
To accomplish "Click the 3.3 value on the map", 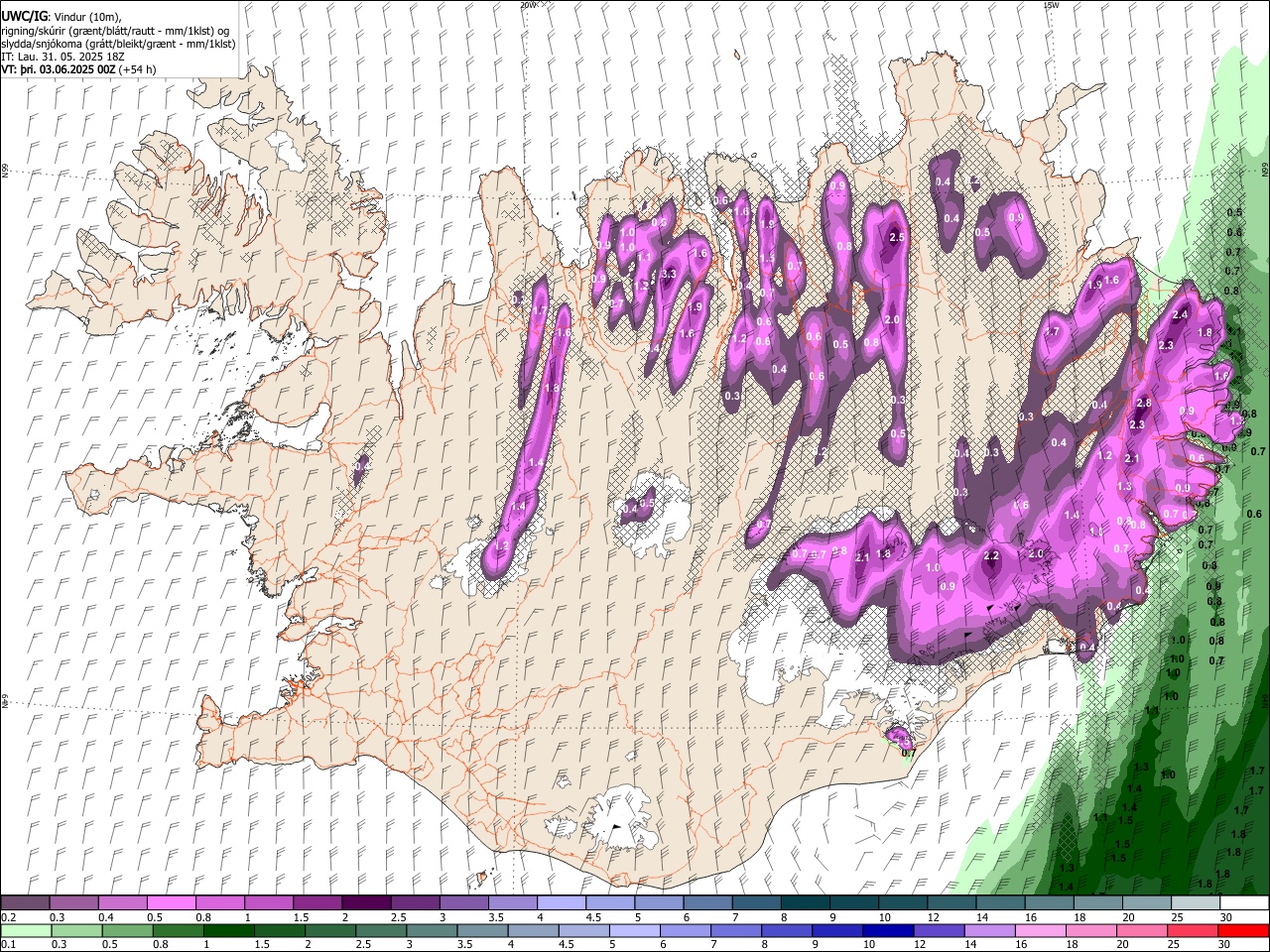I will click(668, 275).
